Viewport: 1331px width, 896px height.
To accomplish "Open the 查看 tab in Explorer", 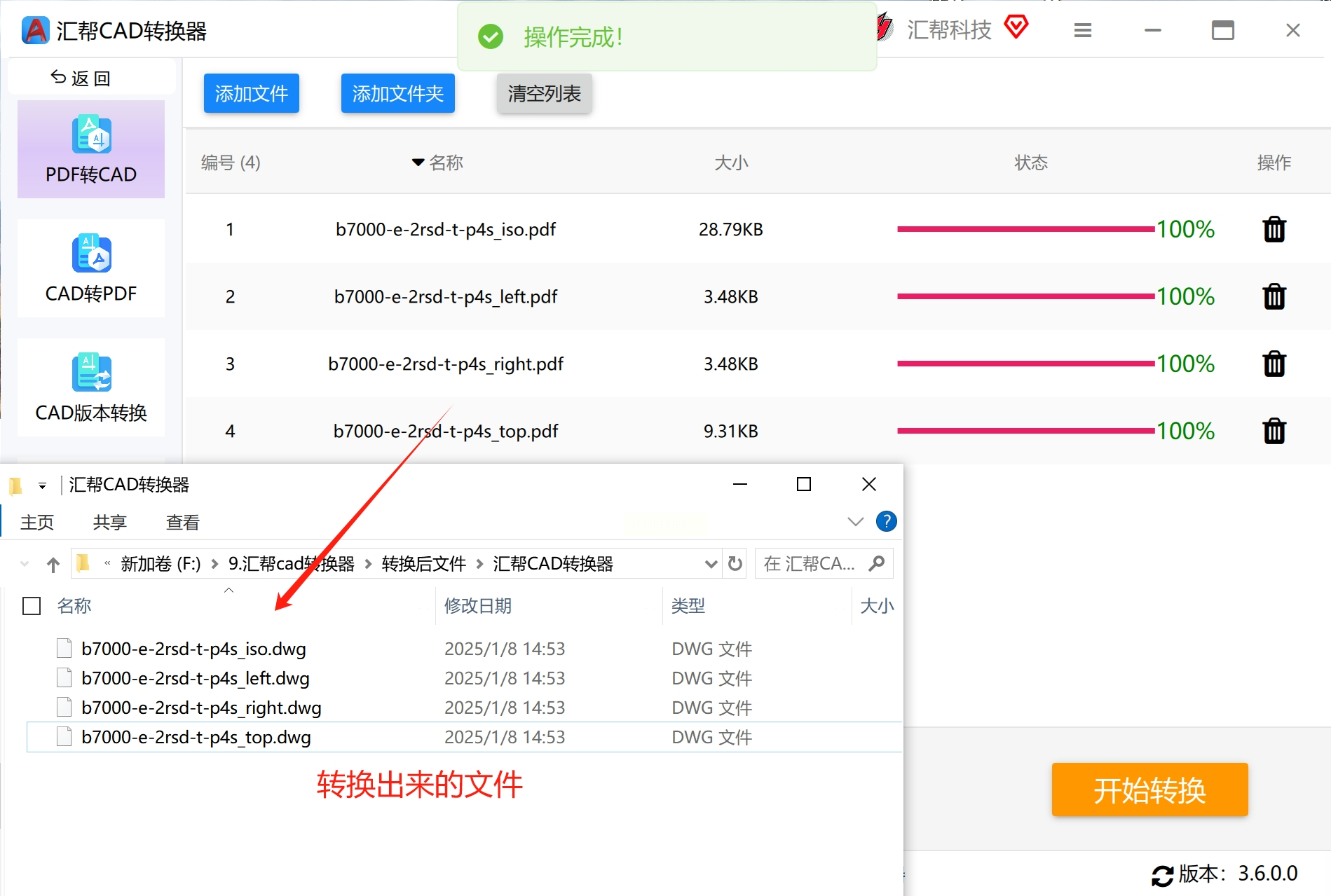I will click(x=183, y=523).
